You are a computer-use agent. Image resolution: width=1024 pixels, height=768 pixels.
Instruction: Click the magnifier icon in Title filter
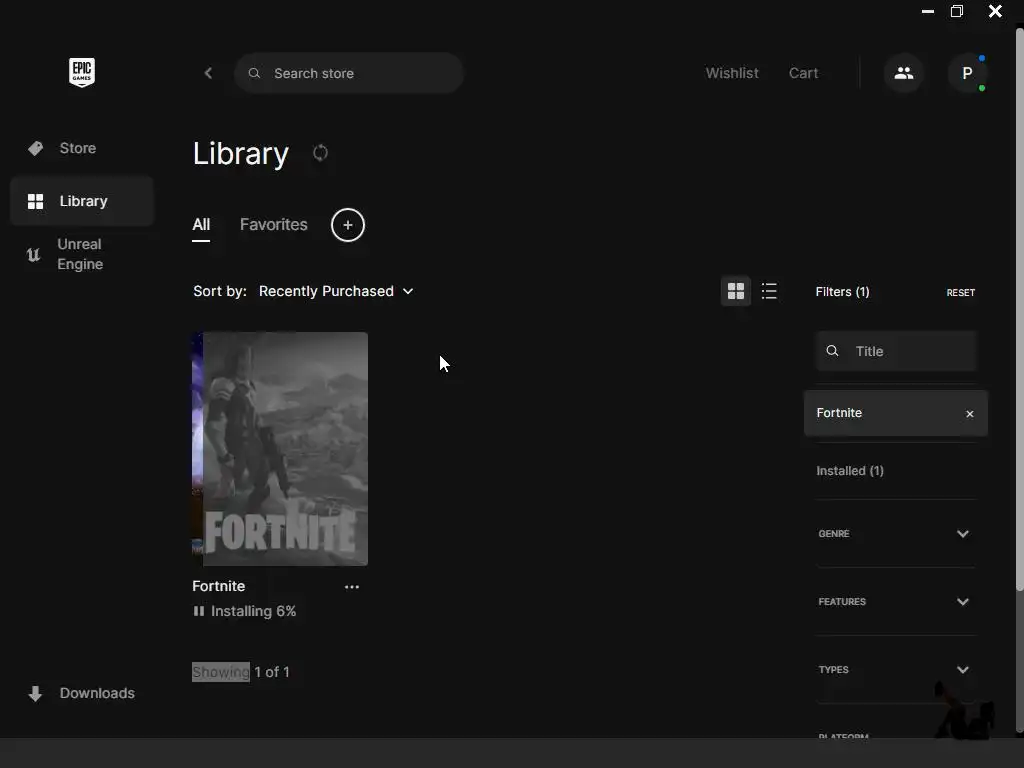(x=832, y=351)
